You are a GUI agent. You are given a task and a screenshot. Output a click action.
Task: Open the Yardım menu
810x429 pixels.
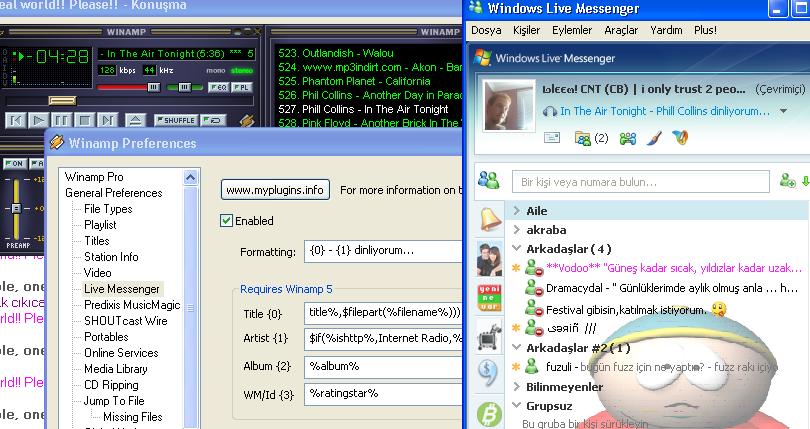point(666,30)
